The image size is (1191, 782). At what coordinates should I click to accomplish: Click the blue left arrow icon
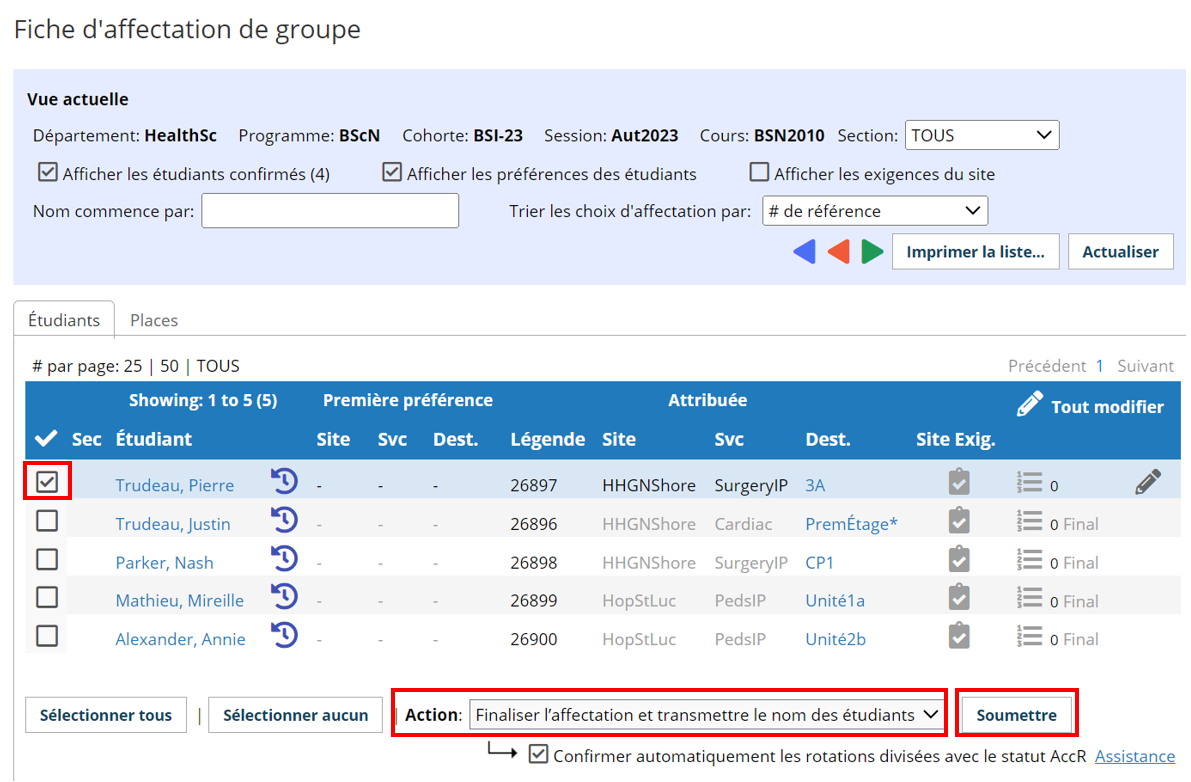click(804, 251)
